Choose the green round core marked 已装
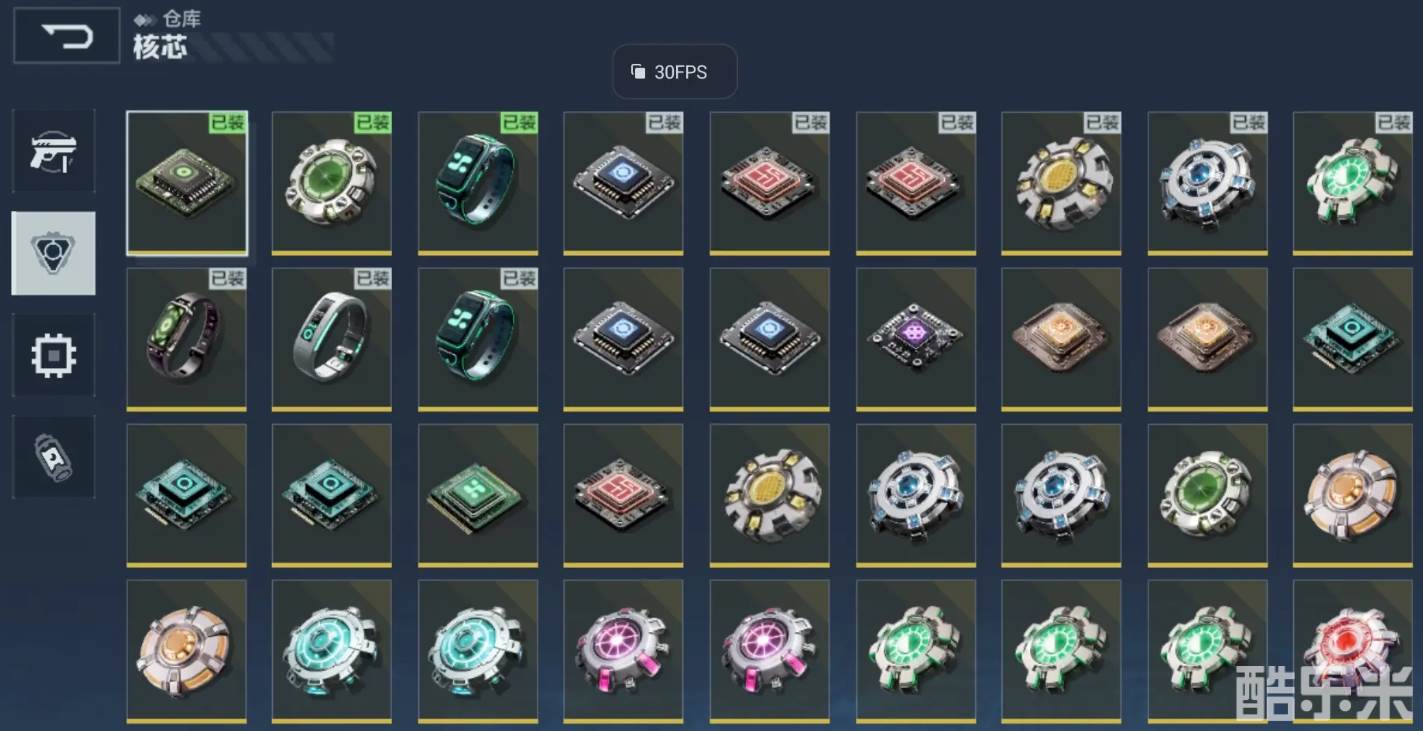 (x=332, y=183)
